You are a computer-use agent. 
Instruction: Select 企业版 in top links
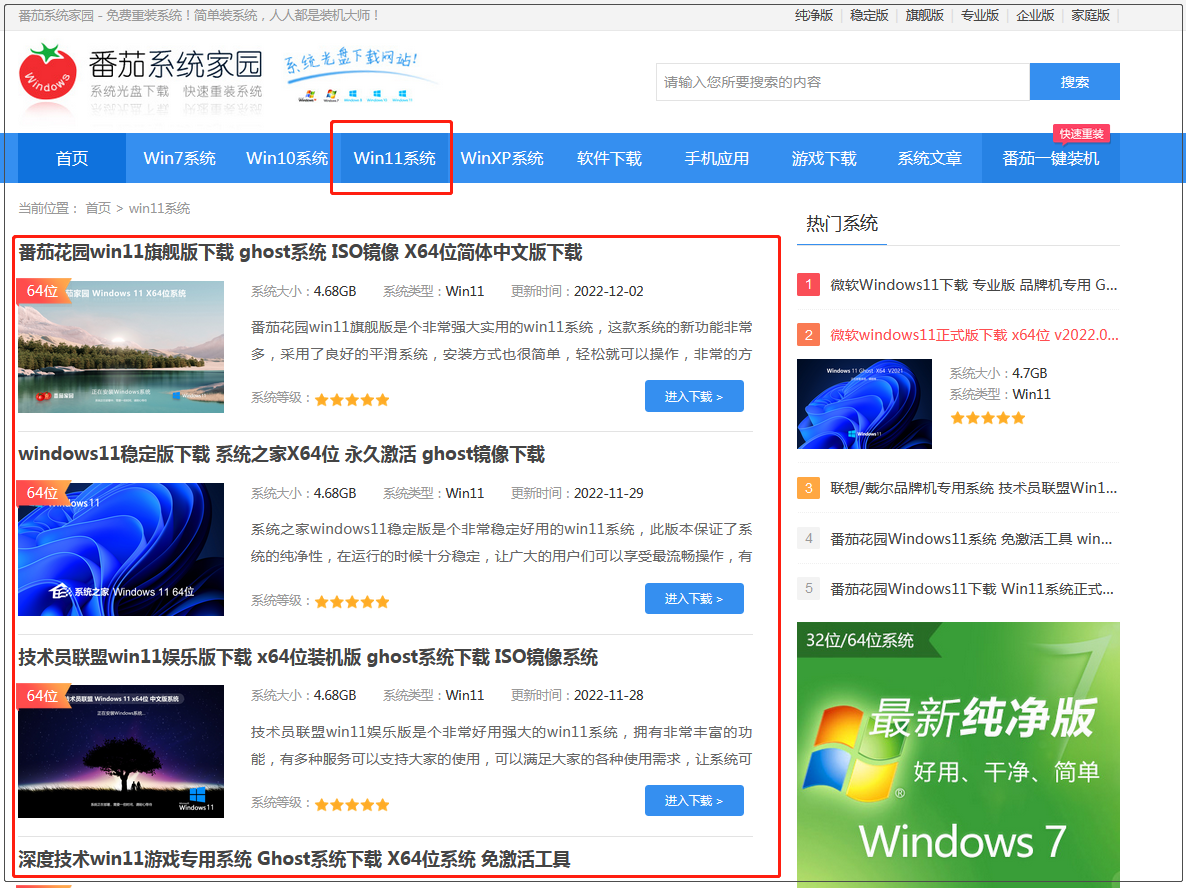1035,15
